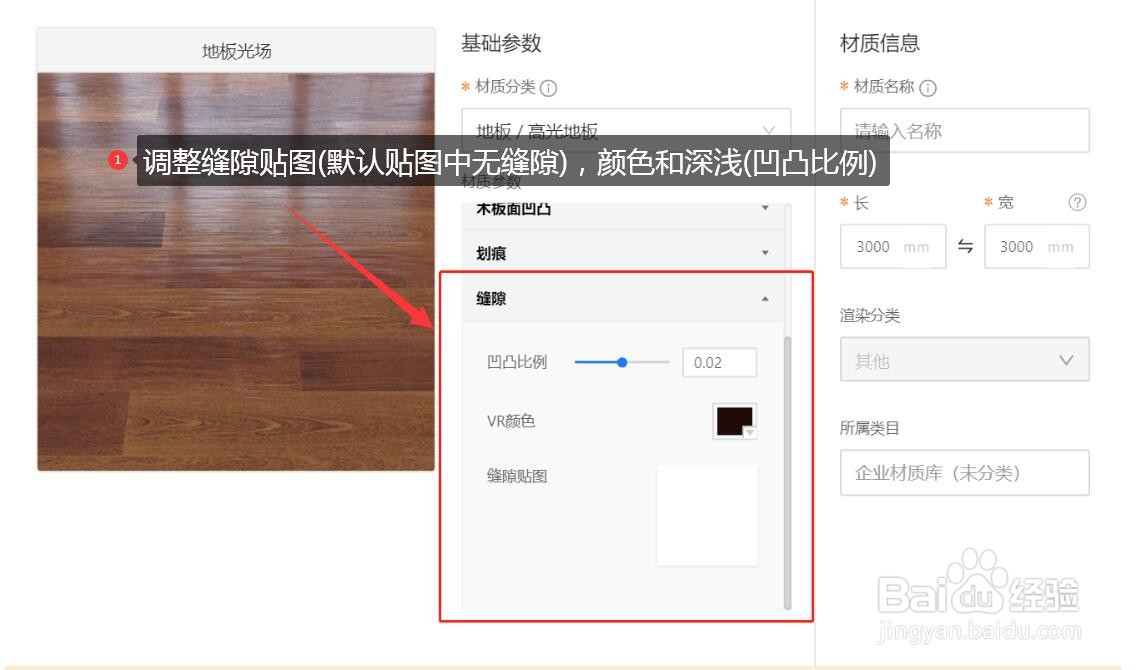Image resolution: width=1143 pixels, height=670 pixels.
Task: Expand the 划痕 section
Action: pyautogui.click(x=623, y=253)
